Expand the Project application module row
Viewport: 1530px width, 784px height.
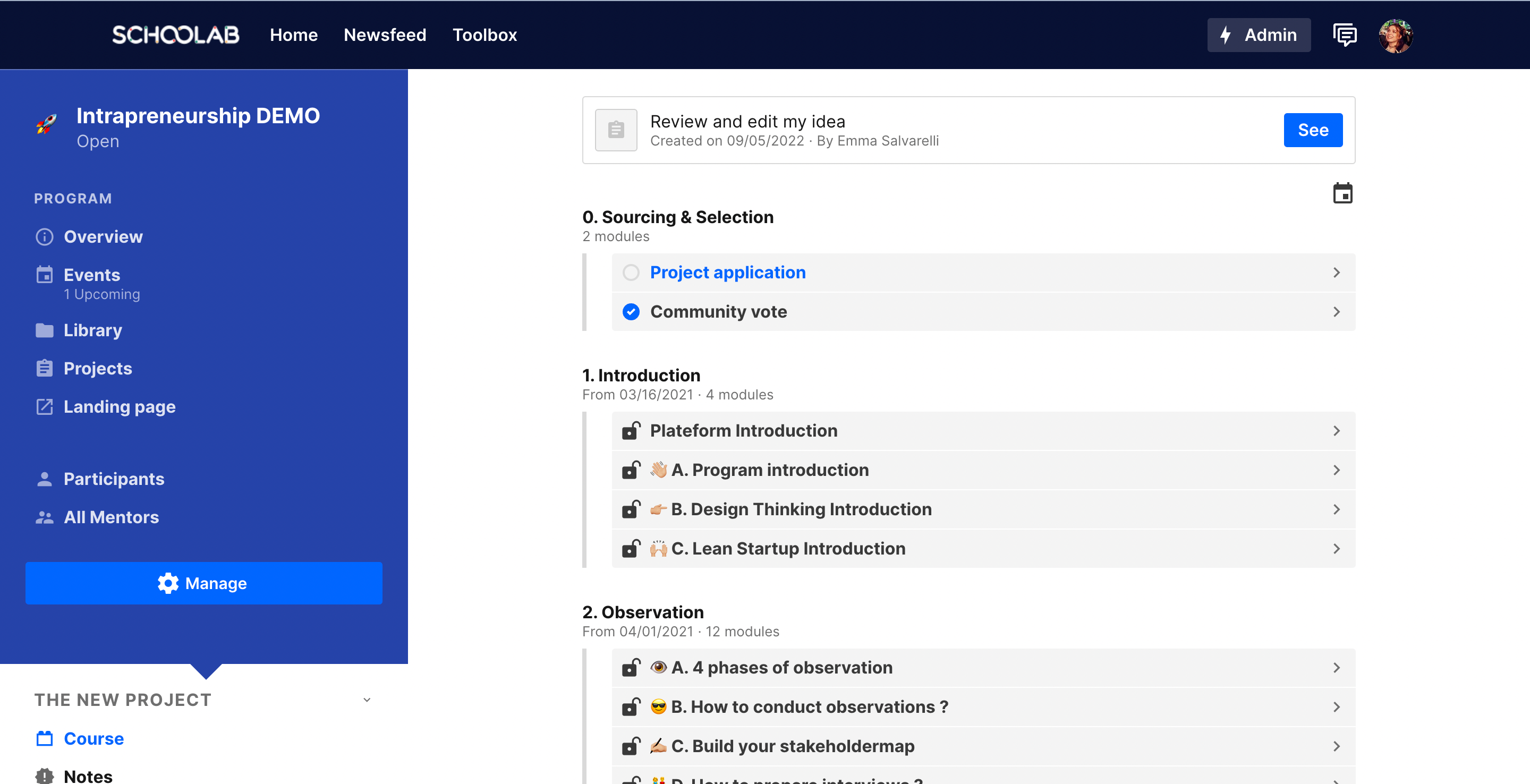coord(1337,272)
